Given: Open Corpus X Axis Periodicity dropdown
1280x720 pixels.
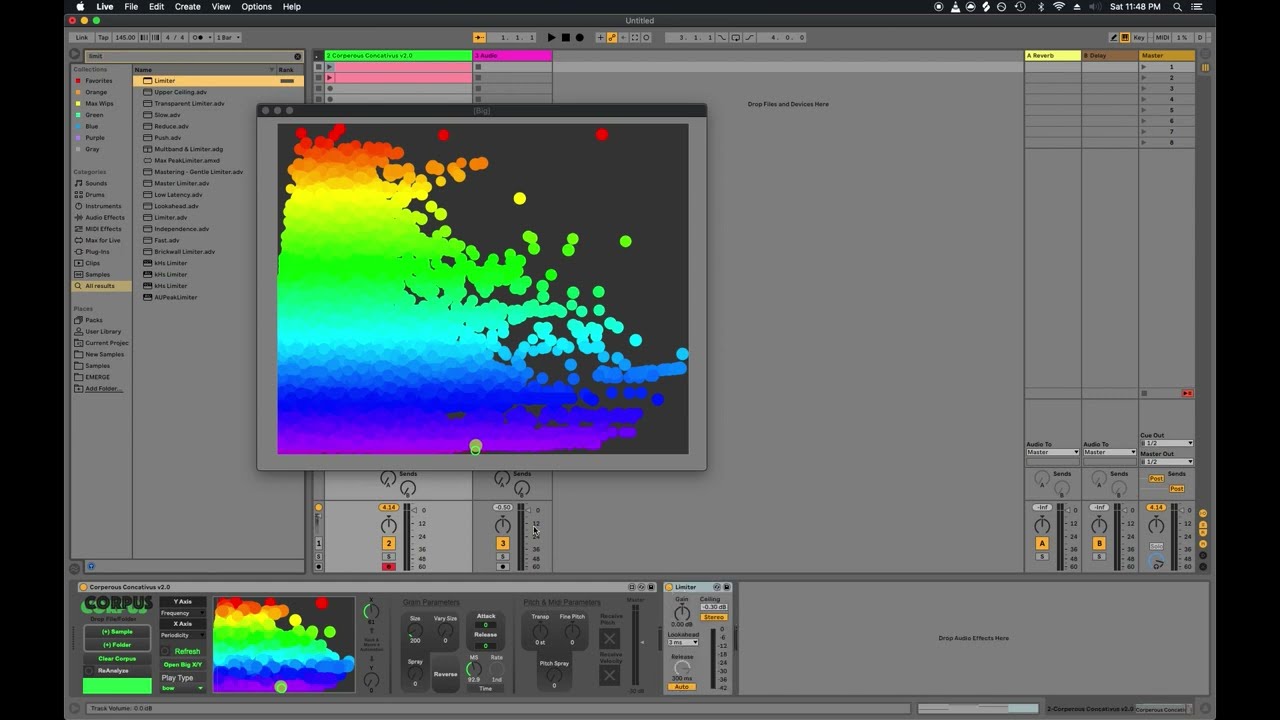Looking at the screenshot, I should pyautogui.click(x=183, y=635).
